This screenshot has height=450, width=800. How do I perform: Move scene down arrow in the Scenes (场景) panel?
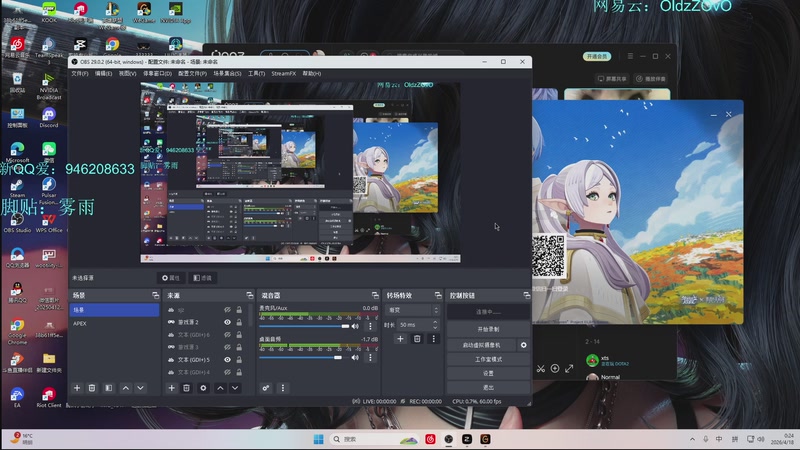(x=140, y=388)
